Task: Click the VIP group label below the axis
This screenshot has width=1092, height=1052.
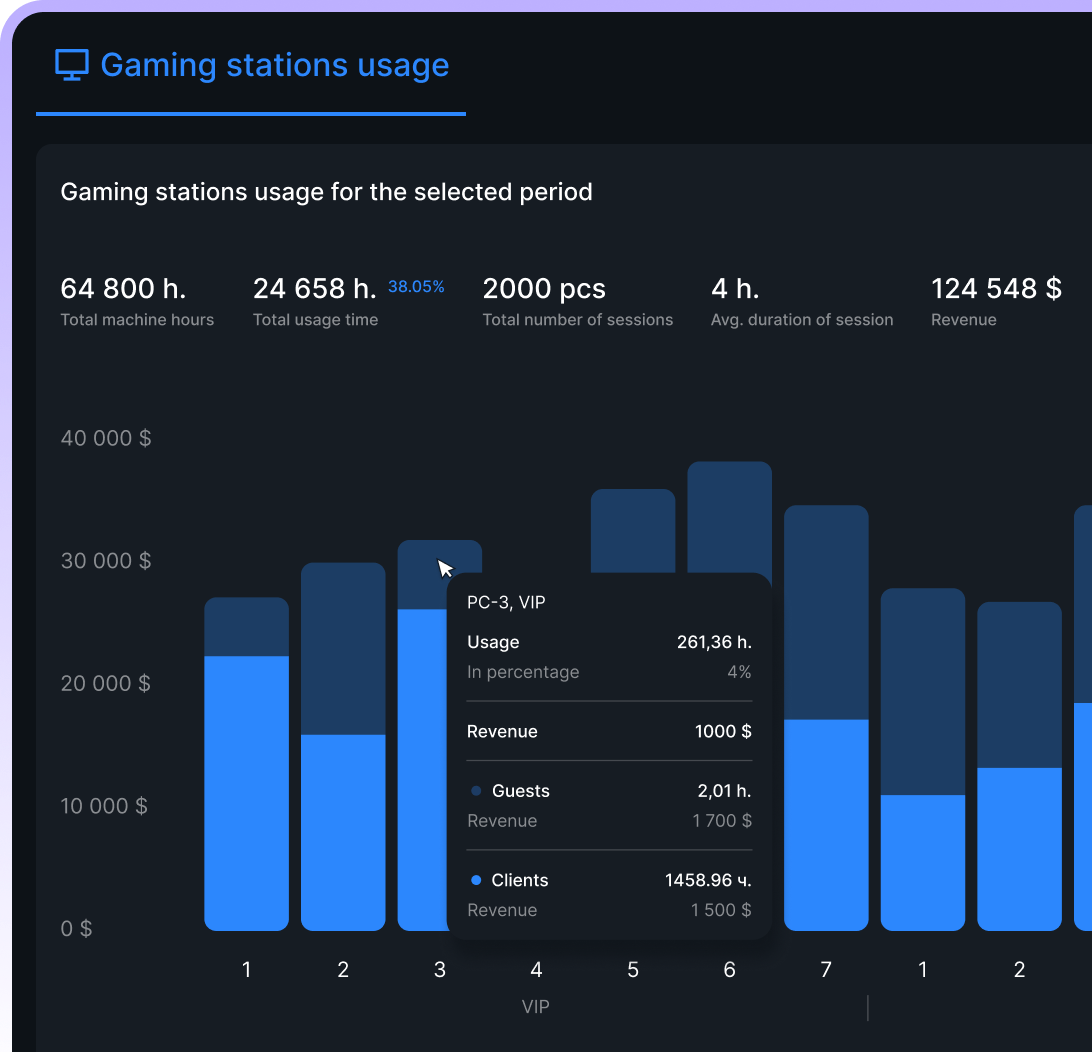Action: [536, 1007]
